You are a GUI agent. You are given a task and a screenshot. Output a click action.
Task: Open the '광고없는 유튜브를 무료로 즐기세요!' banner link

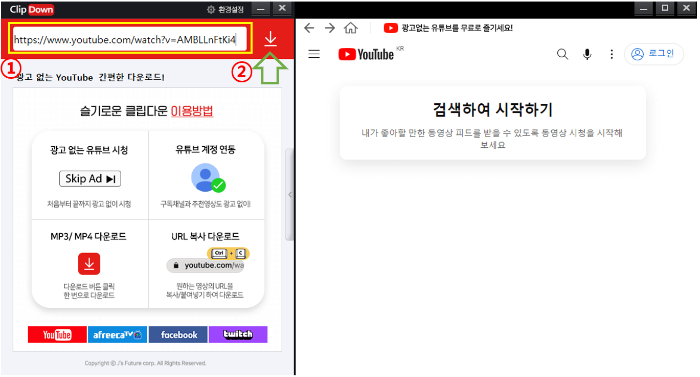[x=457, y=28]
